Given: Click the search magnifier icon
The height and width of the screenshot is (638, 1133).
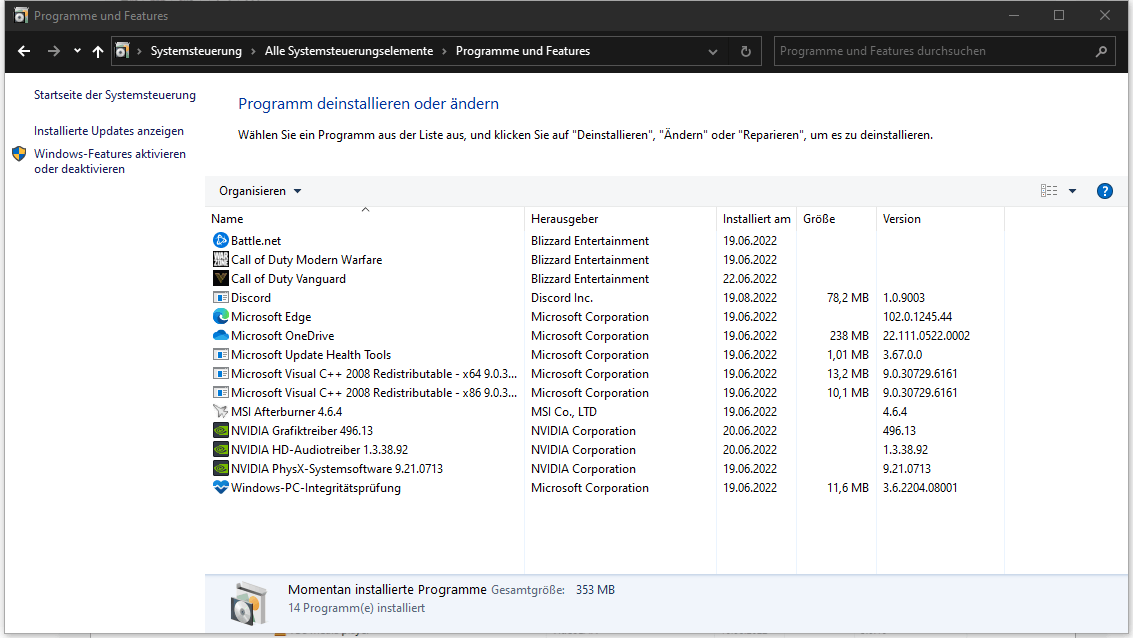Looking at the screenshot, I should (x=1101, y=51).
